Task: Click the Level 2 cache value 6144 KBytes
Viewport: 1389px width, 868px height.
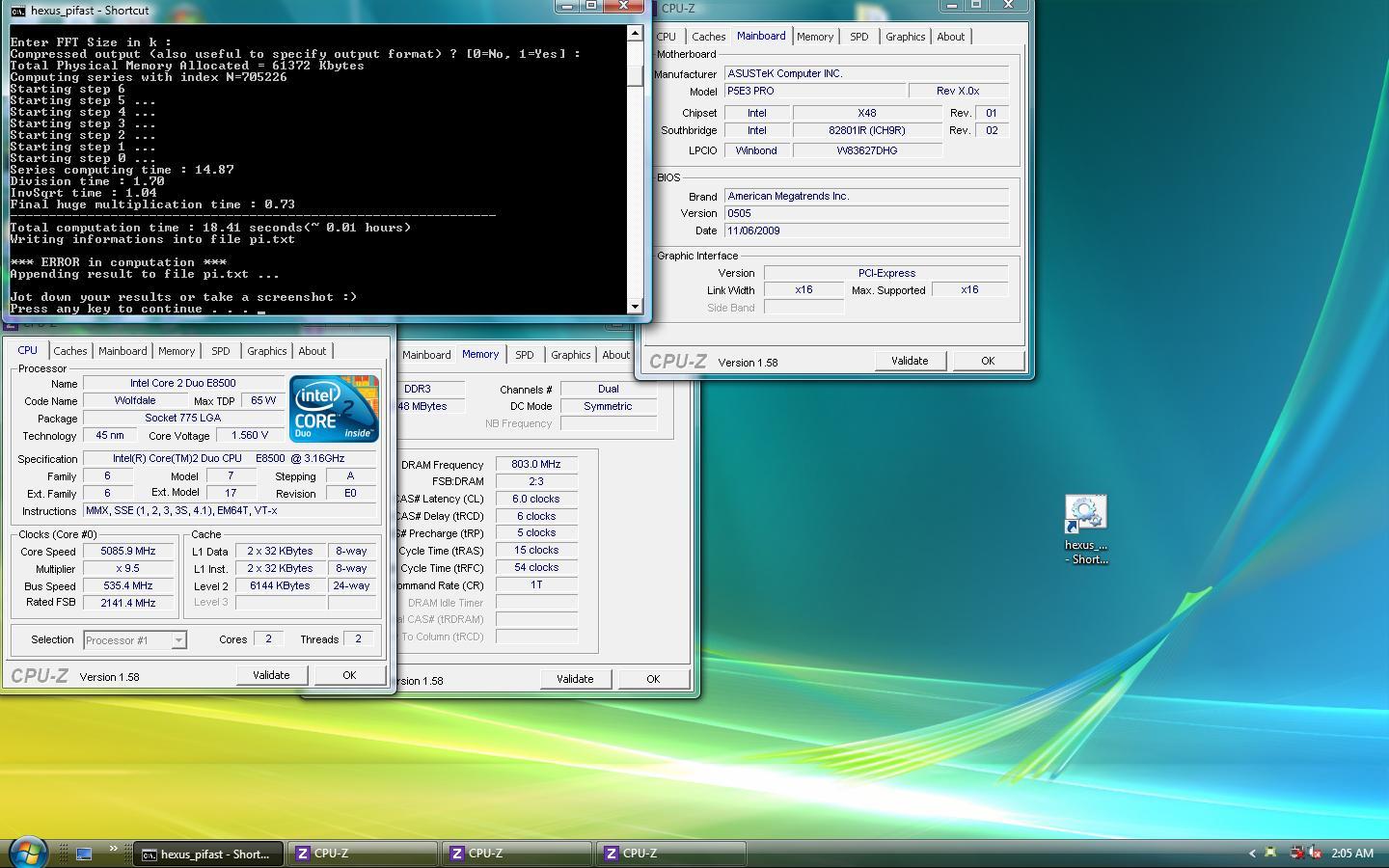Action: point(280,585)
